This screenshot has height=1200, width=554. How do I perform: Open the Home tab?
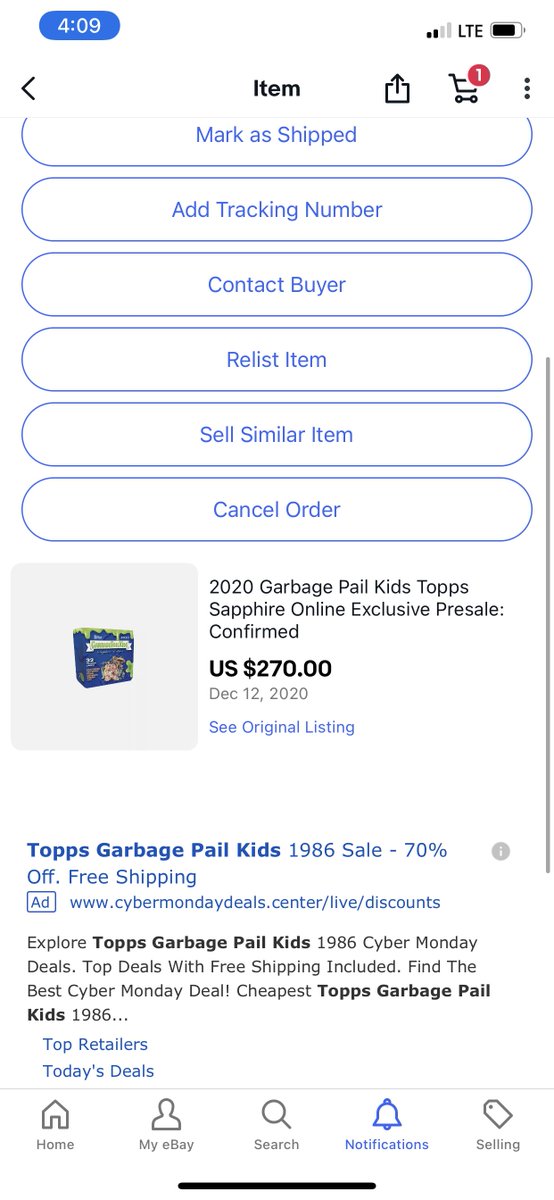[x=55, y=1125]
